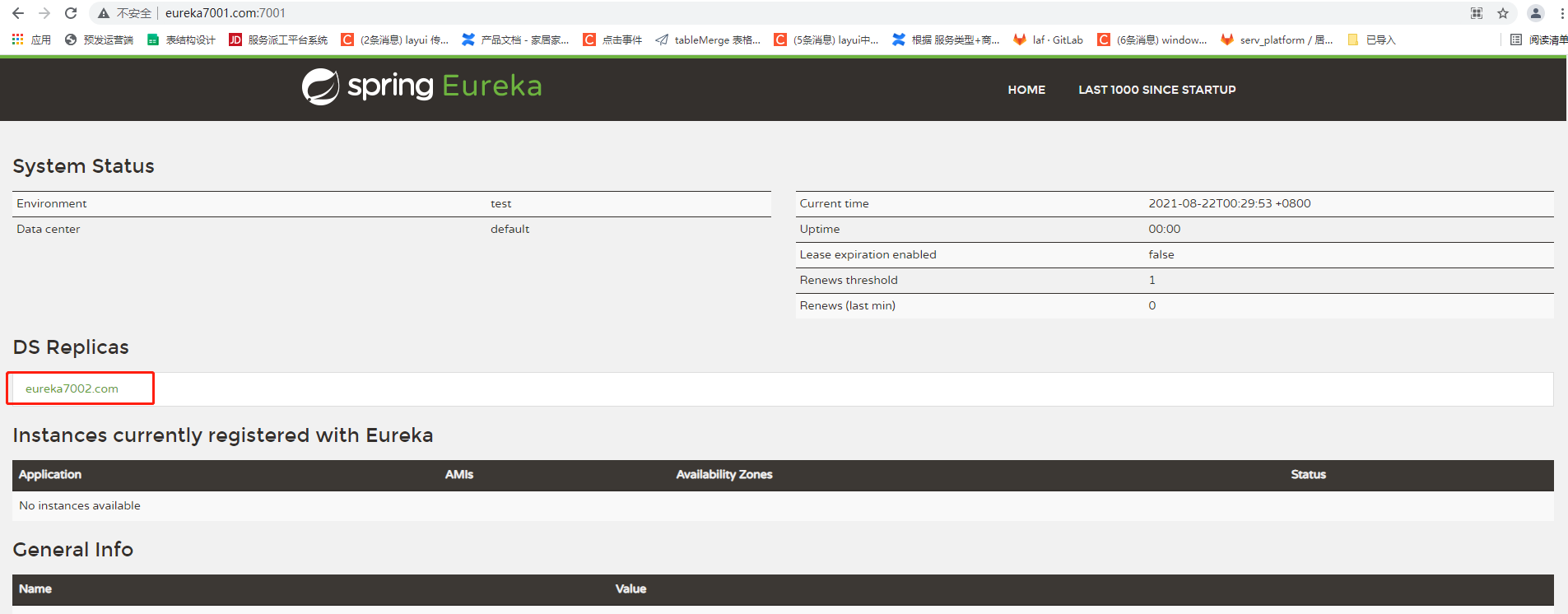Click the 'Renews (last min)' label

click(847, 305)
